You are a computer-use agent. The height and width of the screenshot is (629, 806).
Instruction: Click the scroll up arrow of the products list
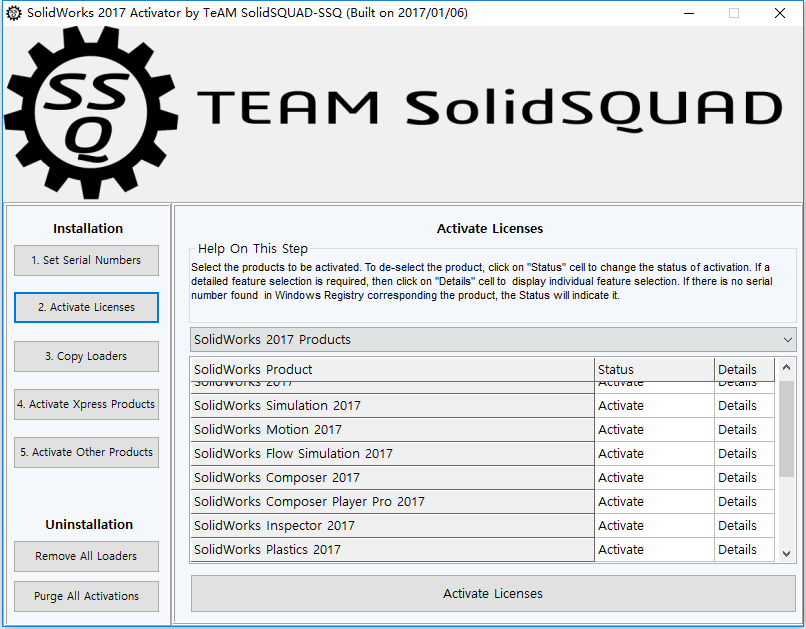coord(786,367)
